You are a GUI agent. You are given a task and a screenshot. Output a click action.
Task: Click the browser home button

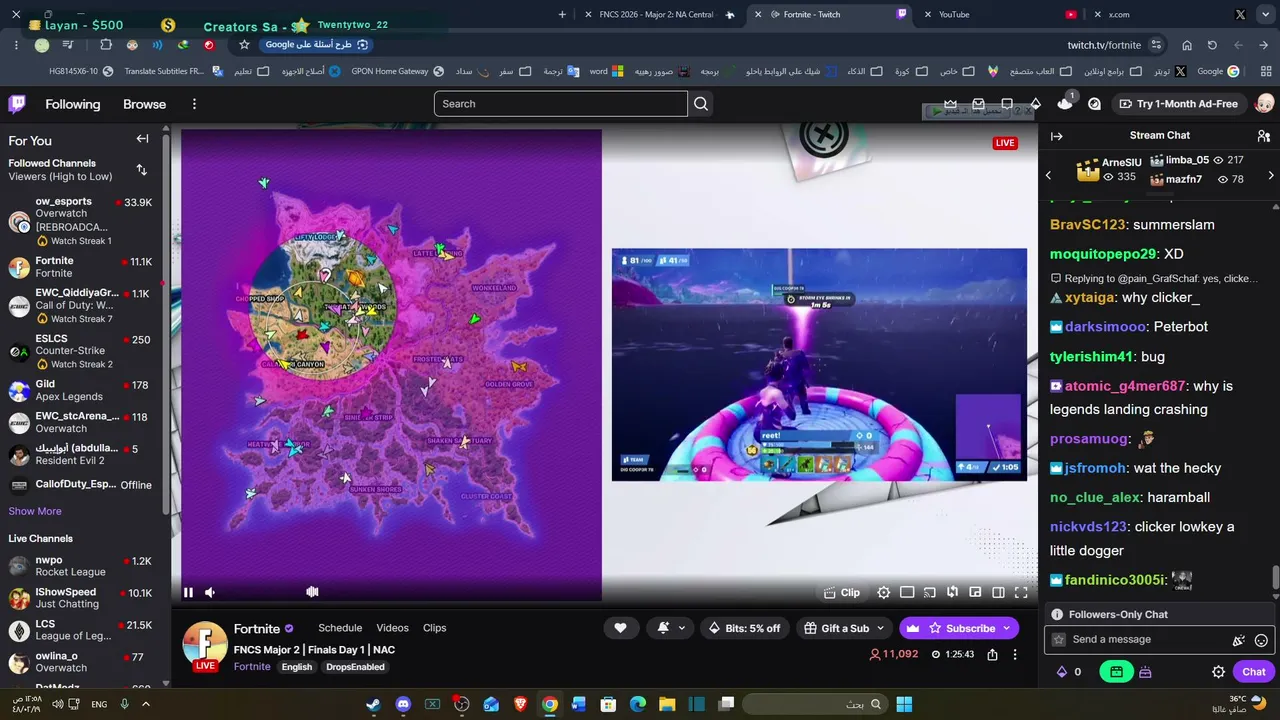[x=1187, y=45]
